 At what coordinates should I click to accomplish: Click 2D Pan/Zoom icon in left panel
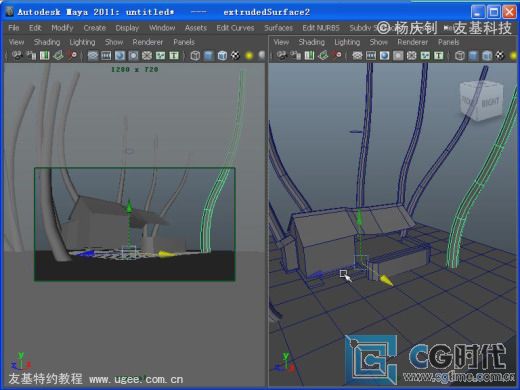(x=72, y=55)
